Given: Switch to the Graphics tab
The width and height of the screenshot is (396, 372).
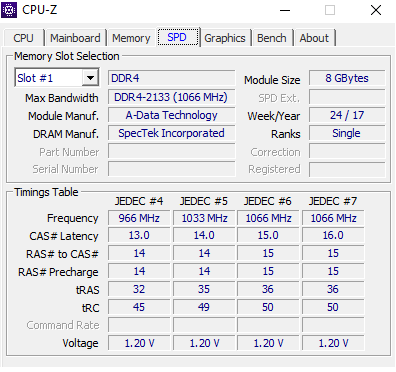Looking at the screenshot, I should pos(225,38).
